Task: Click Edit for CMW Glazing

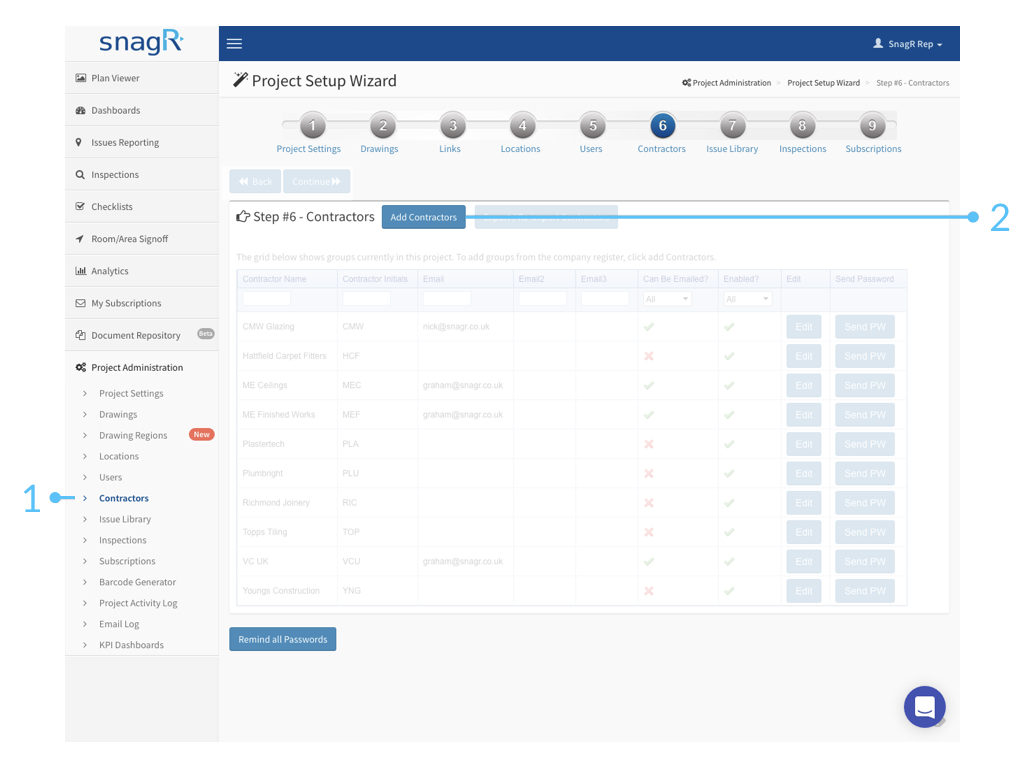Action: tap(804, 327)
